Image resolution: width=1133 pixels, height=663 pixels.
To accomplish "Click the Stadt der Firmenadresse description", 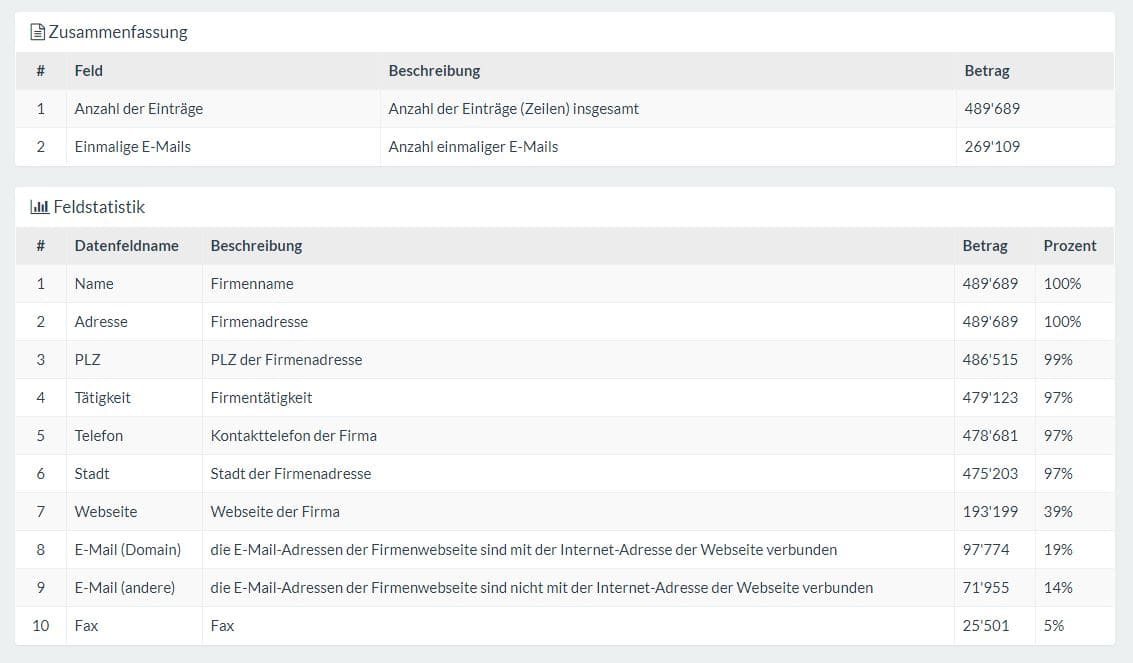I will click(x=290, y=474).
